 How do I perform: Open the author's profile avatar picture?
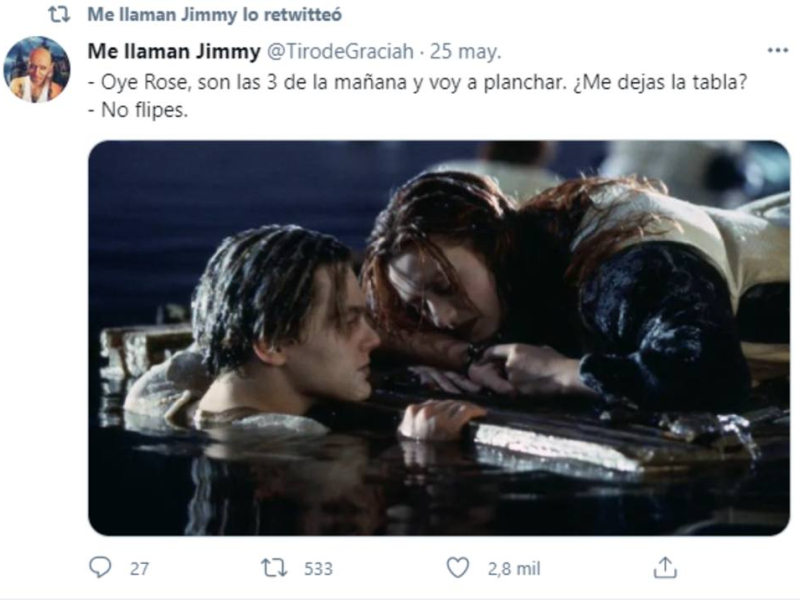(x=37, y=69)
